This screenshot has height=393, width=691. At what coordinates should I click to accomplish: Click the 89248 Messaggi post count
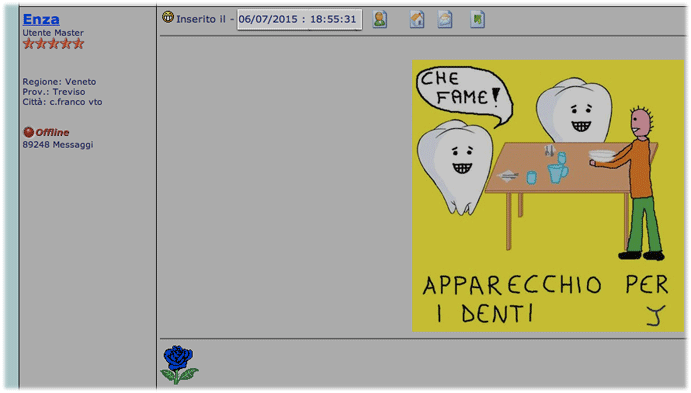coord(58,145)
